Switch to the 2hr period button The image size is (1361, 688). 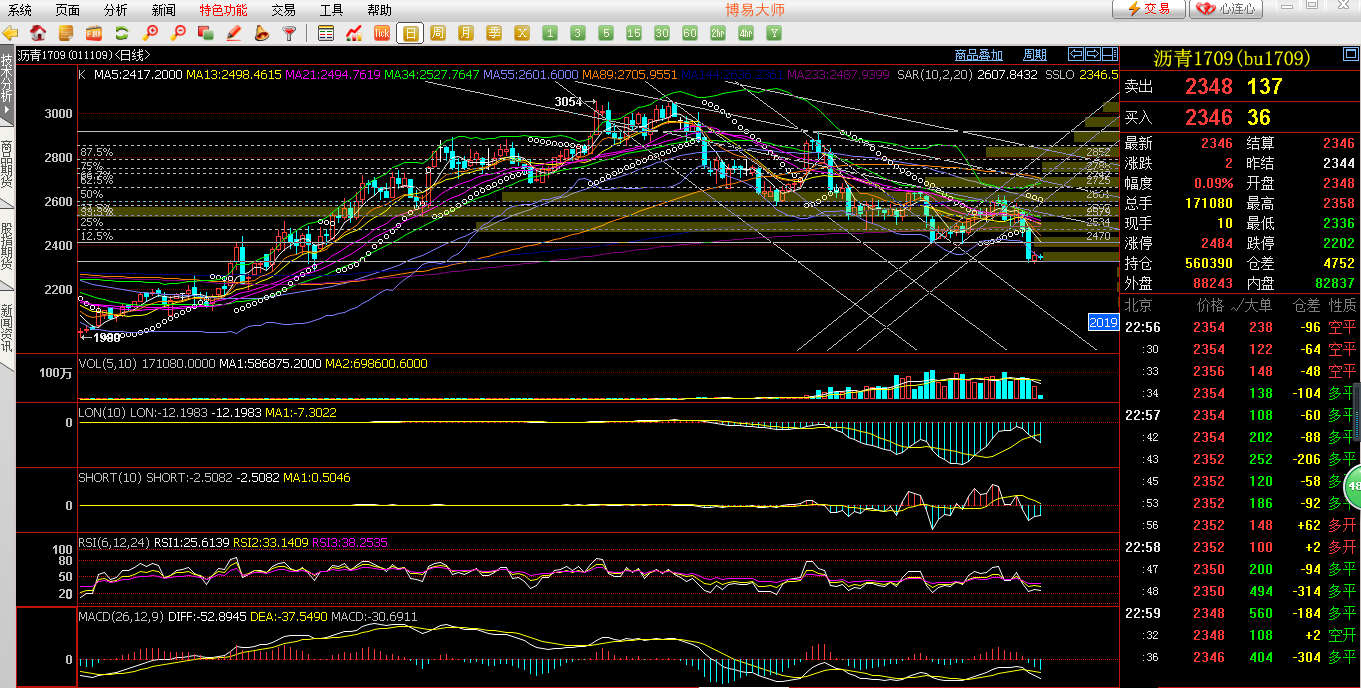[x=718, y=33]
